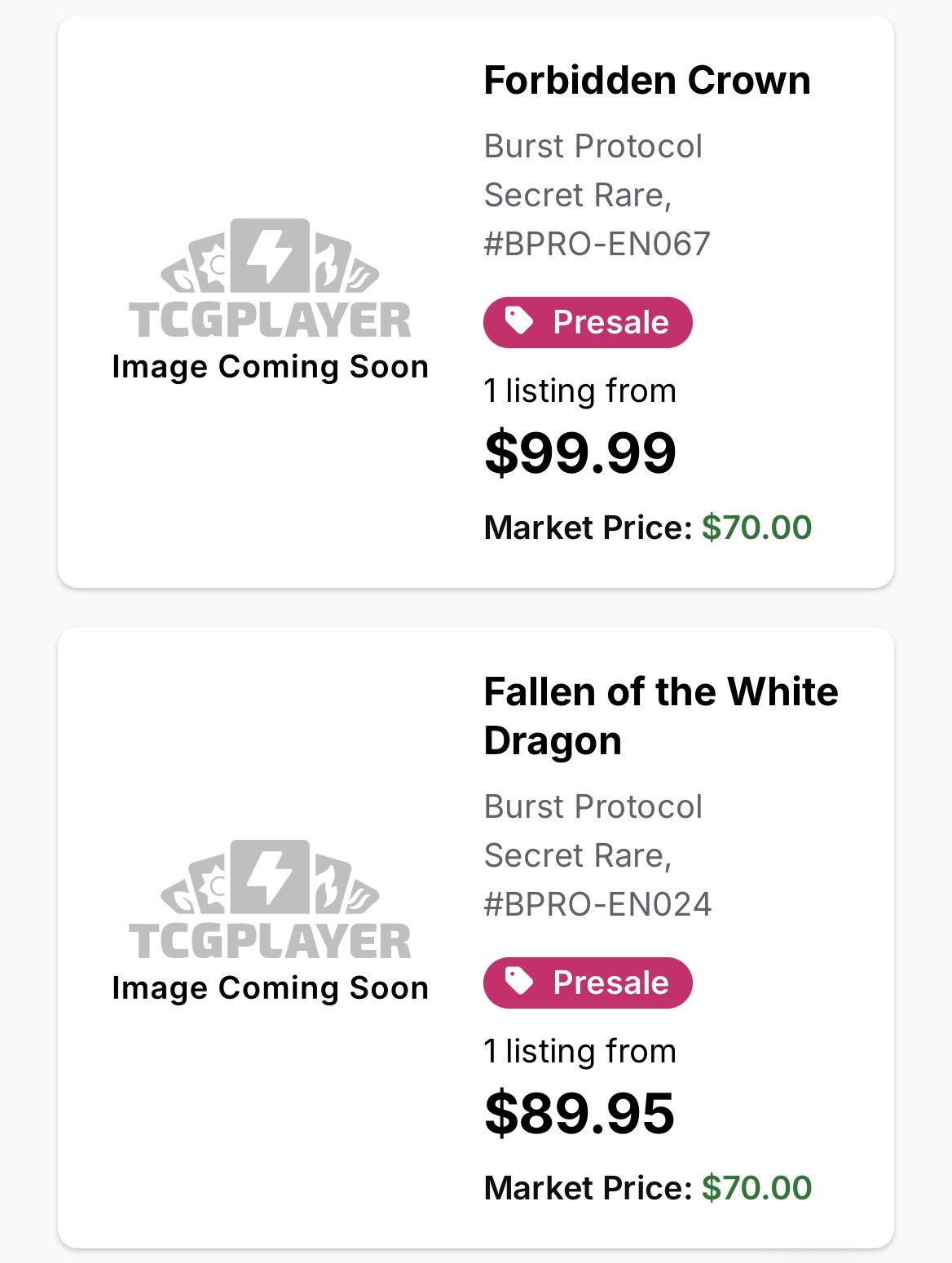
Task: Click the $89.95 listing price
Action: [579, 1114]
